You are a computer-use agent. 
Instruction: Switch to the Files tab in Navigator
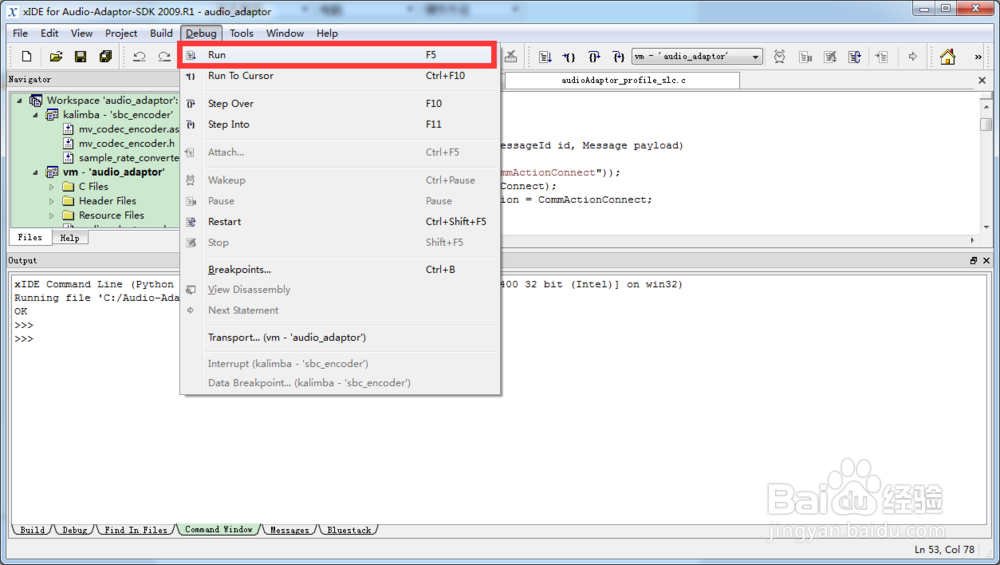click(30, 237)
